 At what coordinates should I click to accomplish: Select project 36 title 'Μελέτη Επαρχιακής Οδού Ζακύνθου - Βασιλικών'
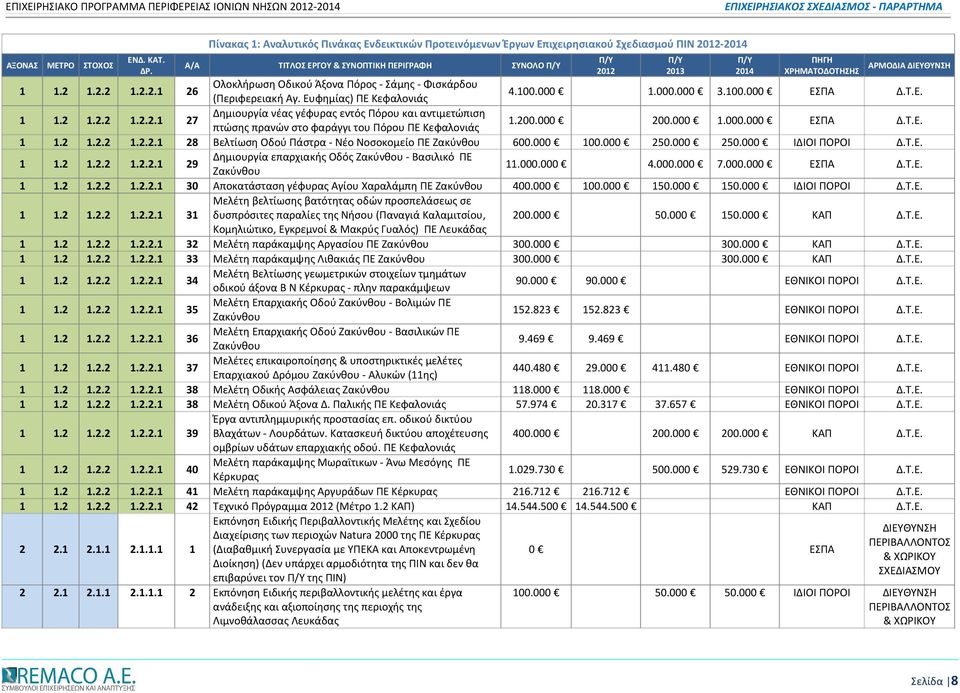(336, 339)
